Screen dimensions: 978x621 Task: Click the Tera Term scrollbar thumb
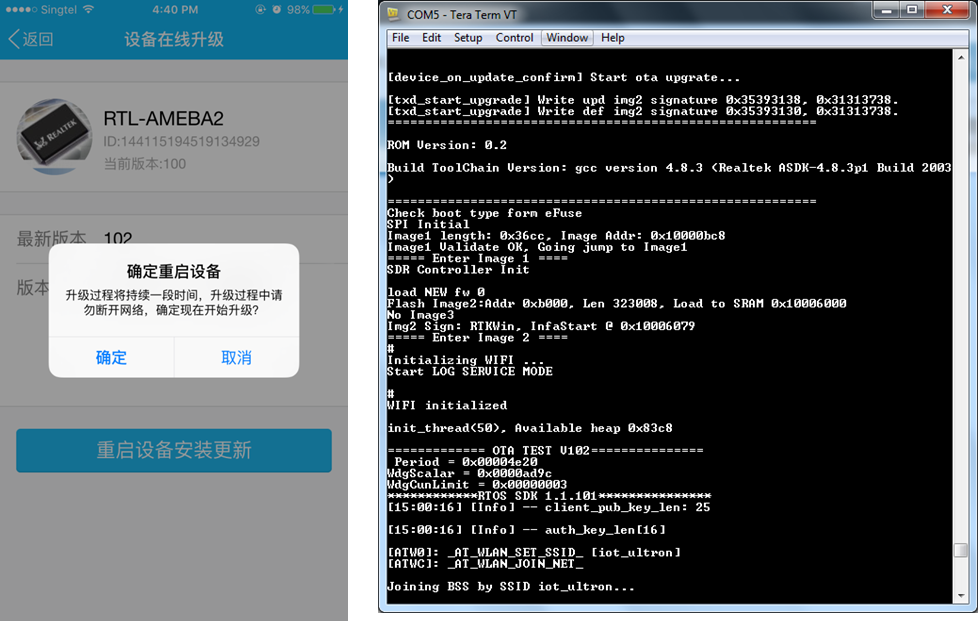coord(961,550)
